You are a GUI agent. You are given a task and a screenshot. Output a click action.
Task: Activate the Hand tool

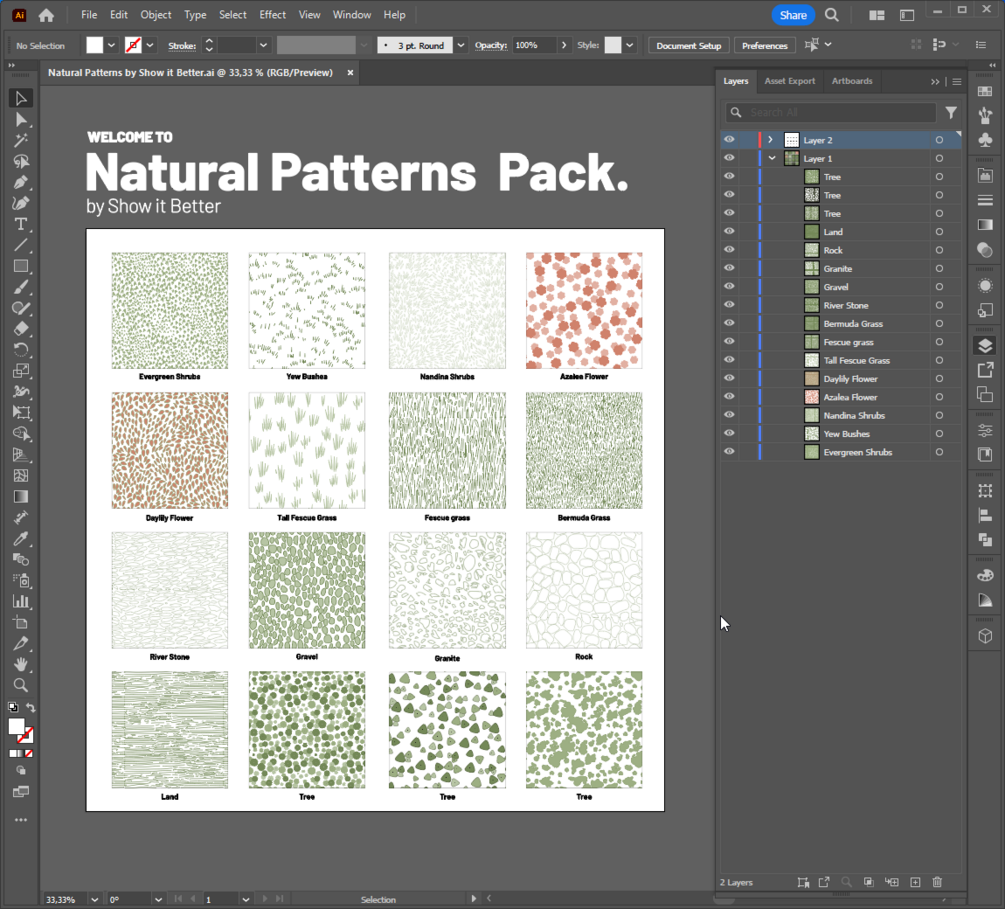pyautogui.click(x=20, y=664)
